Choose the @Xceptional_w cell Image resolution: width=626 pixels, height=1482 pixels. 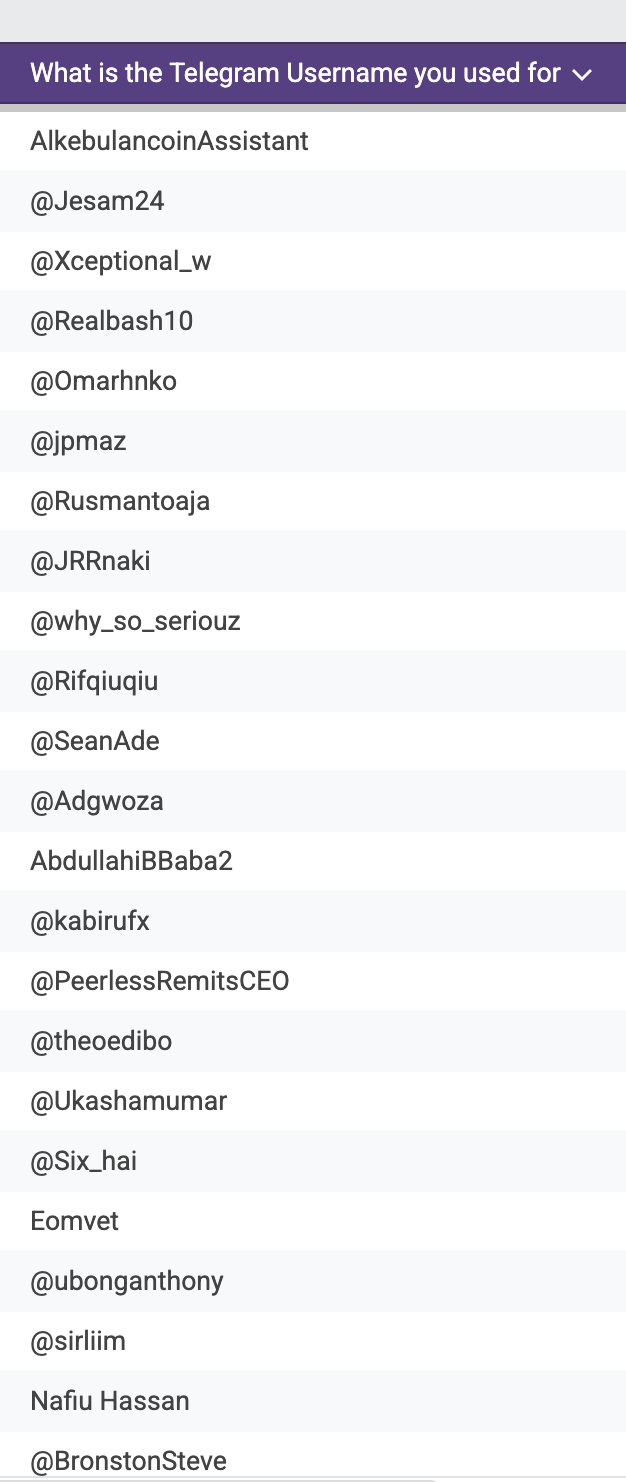tap(313, 261)
